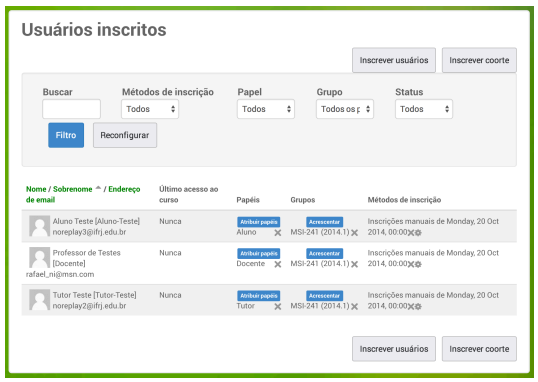Remove Tutor Teste from group MSI-241
The height and width of the screenshot is (382, 538).
tap(354, 306)
